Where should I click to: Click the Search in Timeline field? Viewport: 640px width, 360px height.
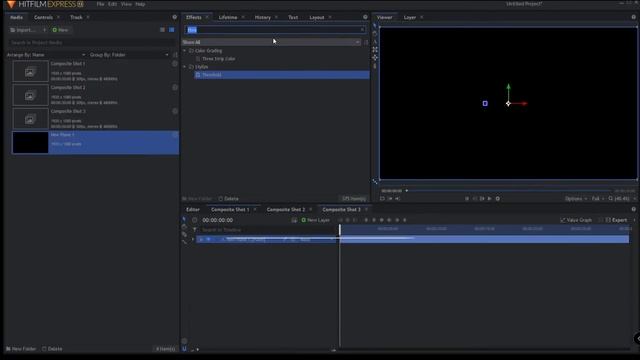point(267,230)
